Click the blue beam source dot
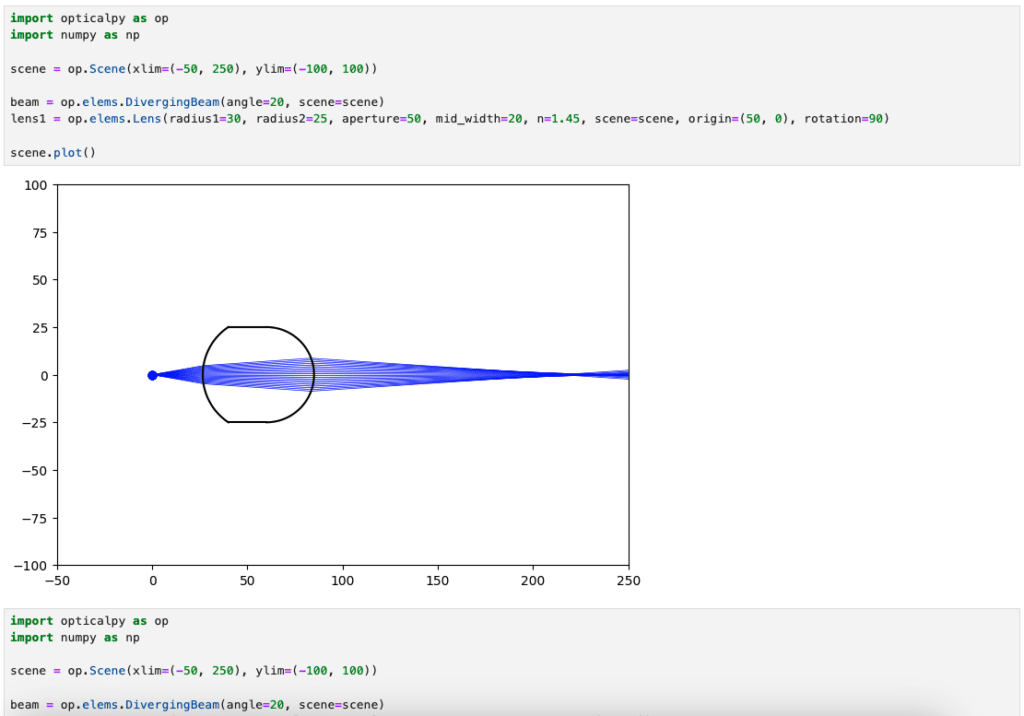 click(x=152, y=375)
